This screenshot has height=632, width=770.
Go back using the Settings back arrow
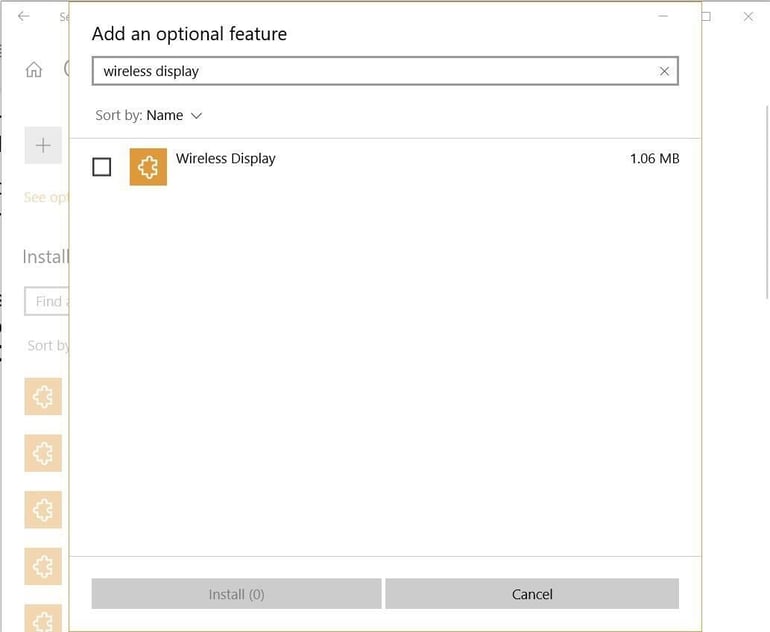[x=23, y=17]
